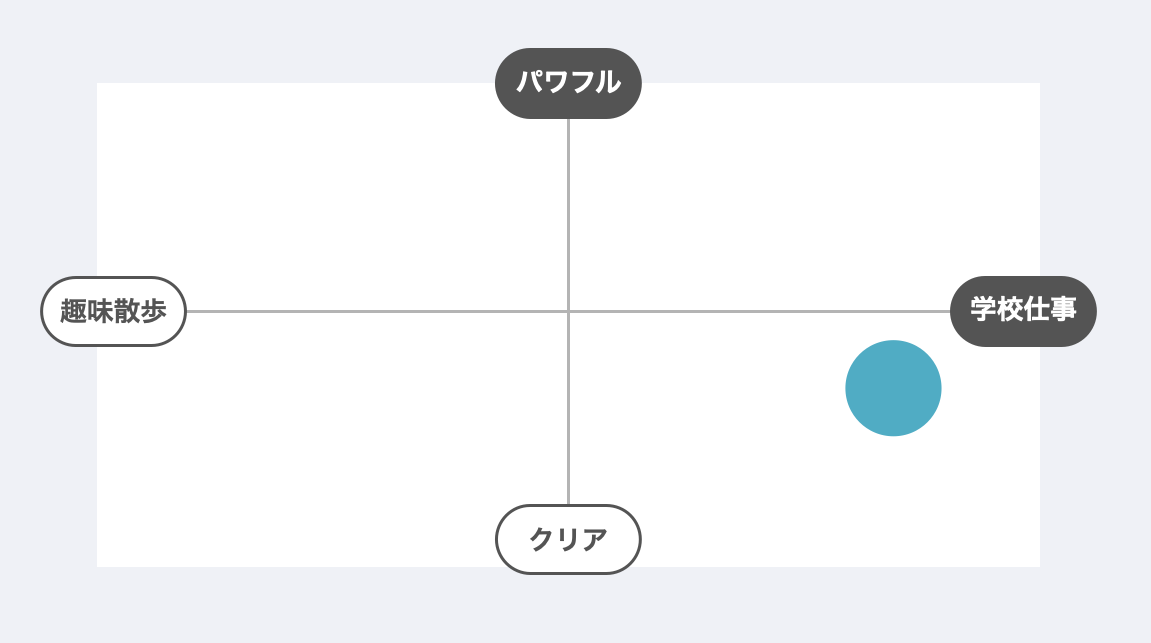This screenshot has width=1151, height=643.
Task: Click the 趣味散歩 pill label
Action: 113,311
